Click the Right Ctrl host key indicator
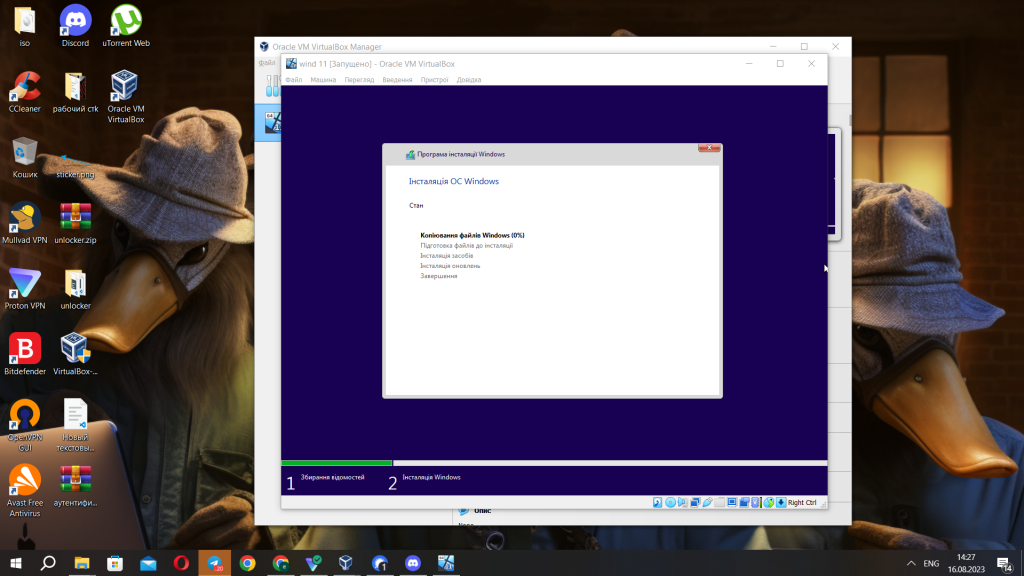 (x=802, y=503)
